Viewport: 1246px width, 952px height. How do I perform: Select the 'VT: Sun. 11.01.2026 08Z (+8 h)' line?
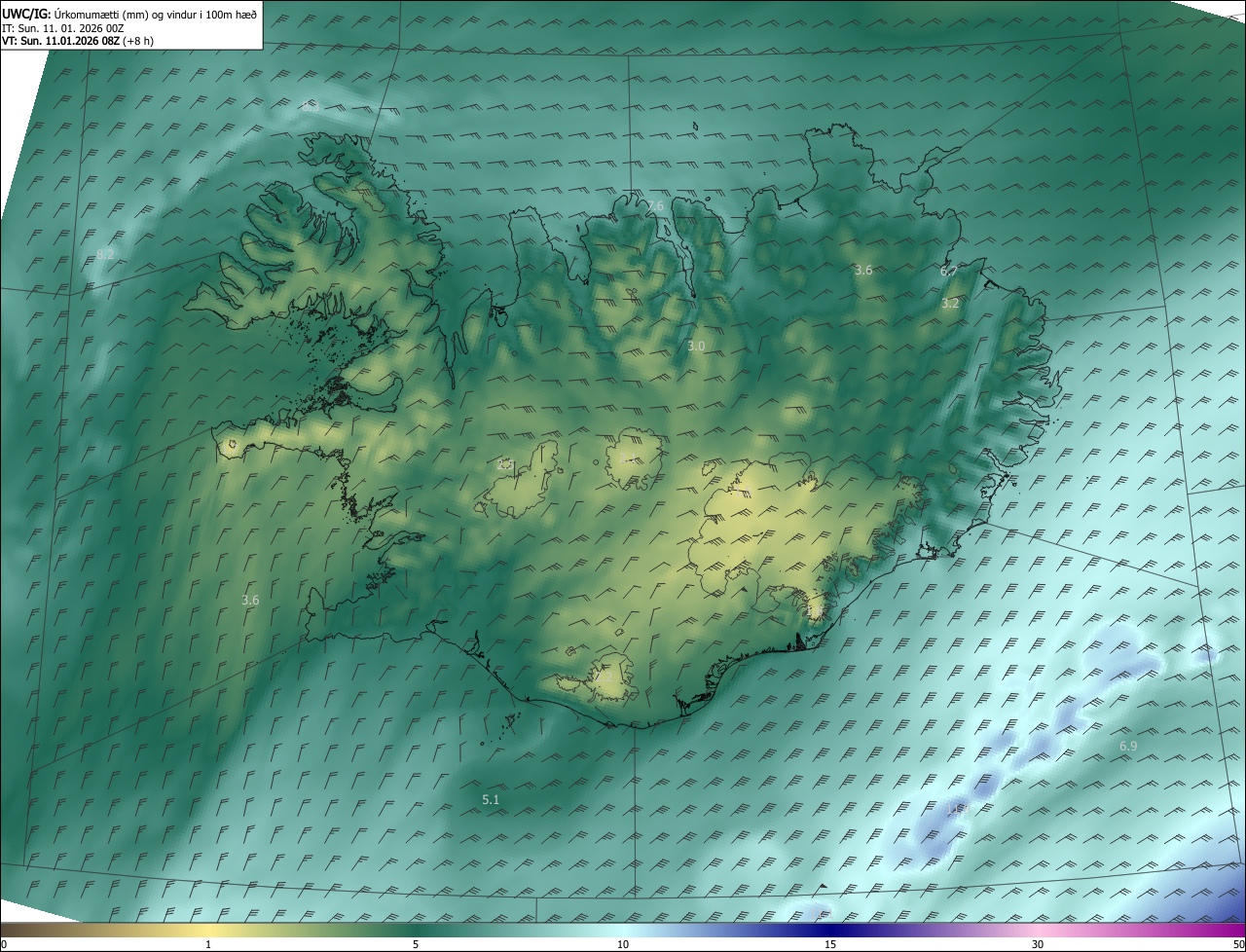pyautogui.click(x=77, y=41)
